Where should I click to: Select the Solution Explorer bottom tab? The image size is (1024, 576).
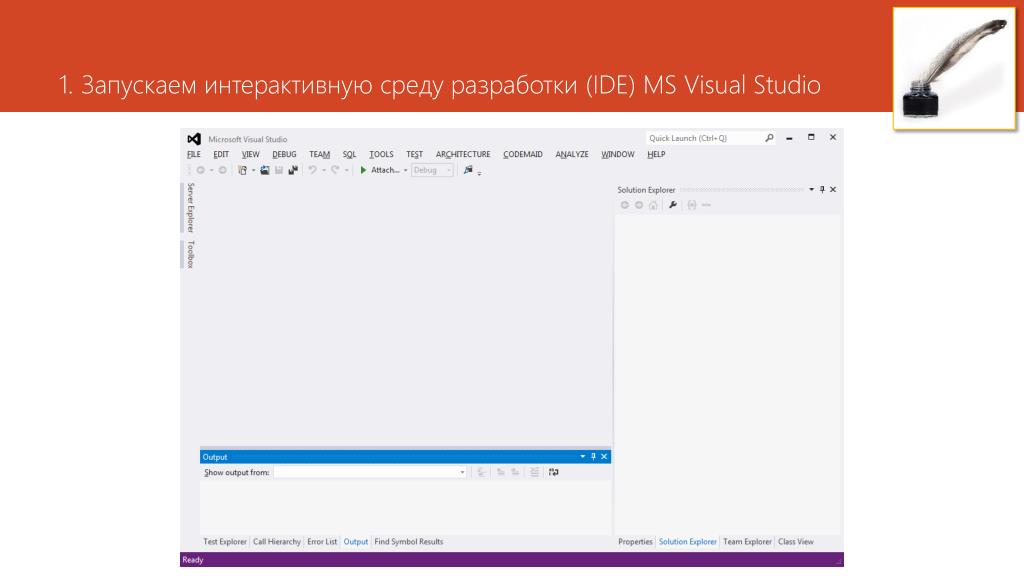688,542
